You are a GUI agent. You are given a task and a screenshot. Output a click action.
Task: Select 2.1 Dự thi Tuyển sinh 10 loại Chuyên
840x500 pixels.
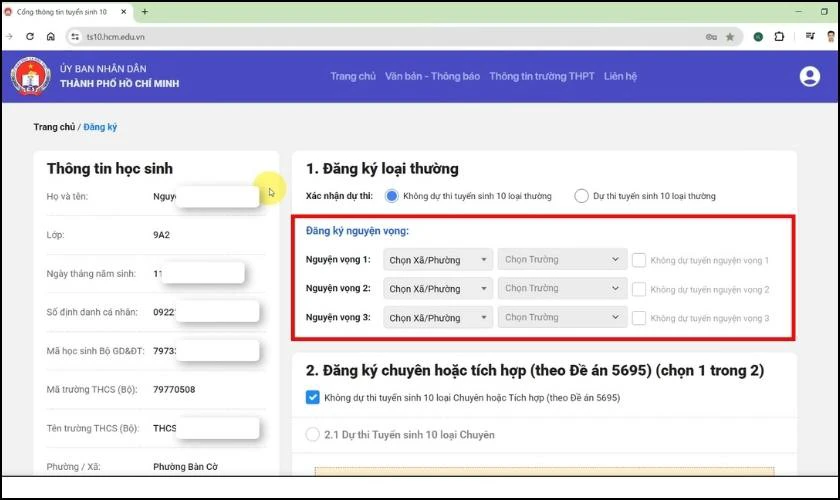pos(312,434)
